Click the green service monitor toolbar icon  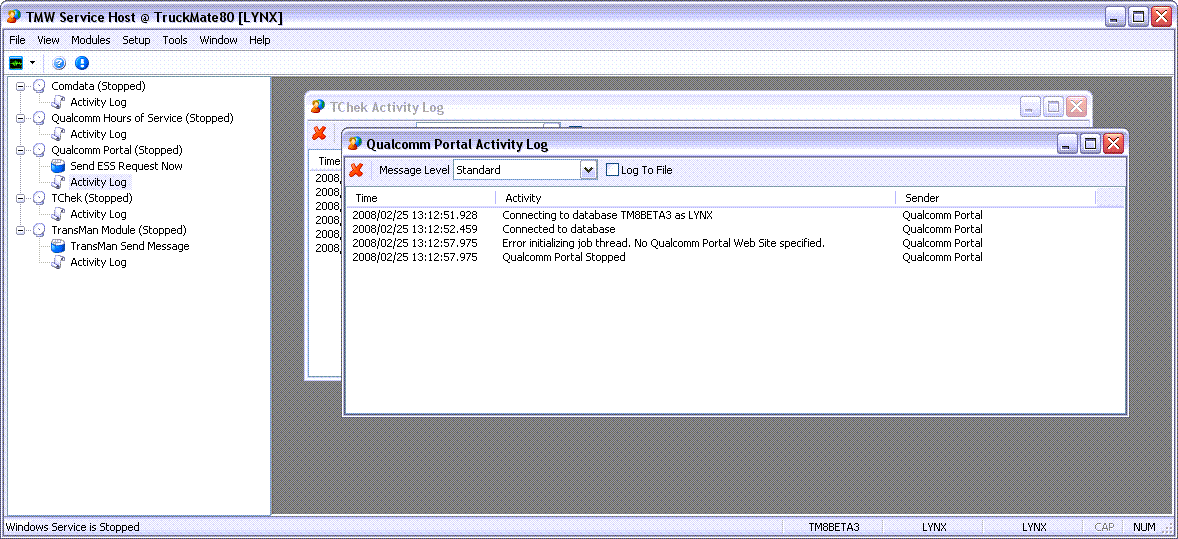[x=17, y=63]
